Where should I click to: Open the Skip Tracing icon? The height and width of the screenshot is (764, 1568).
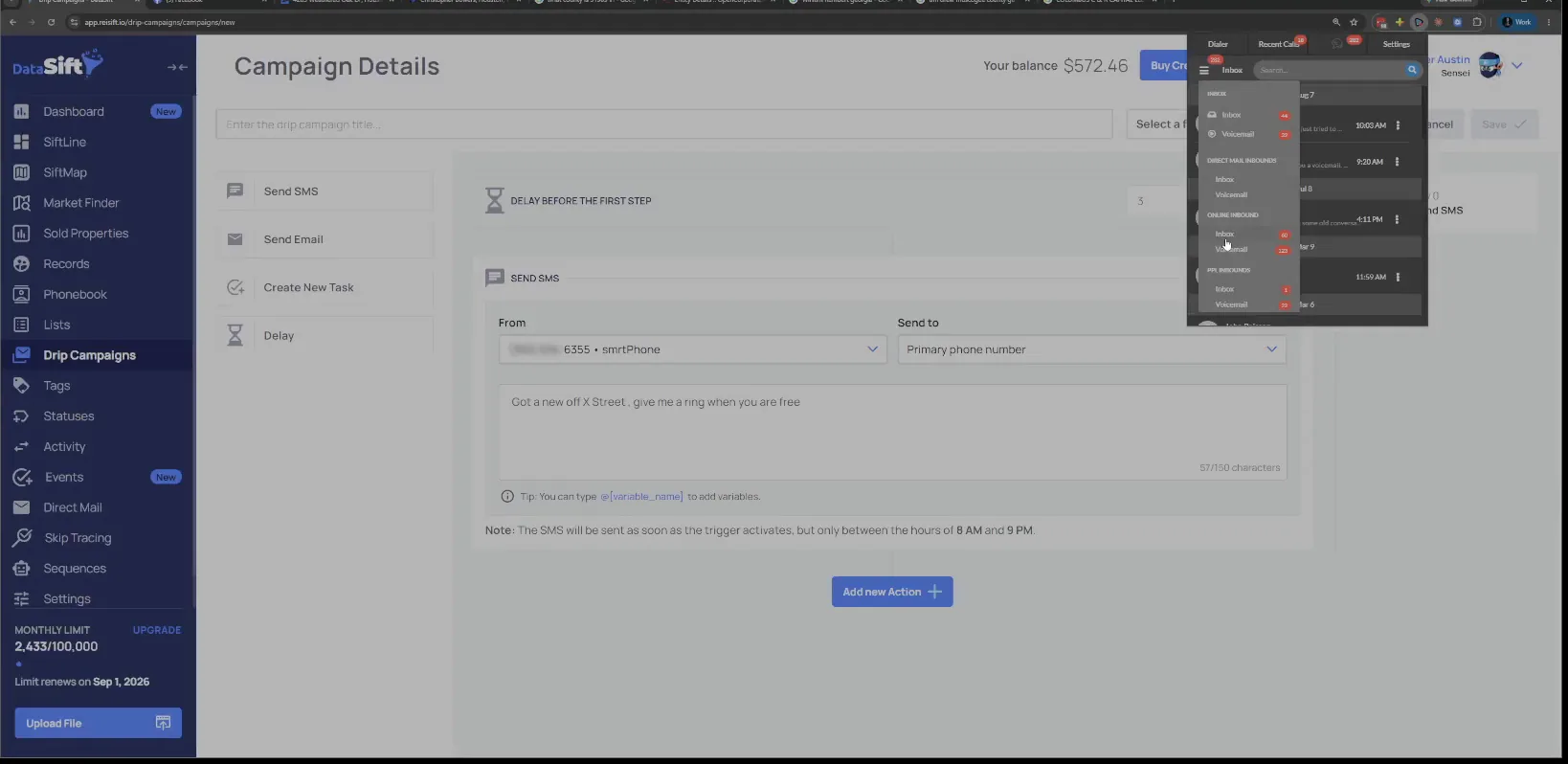pos(22,538)
